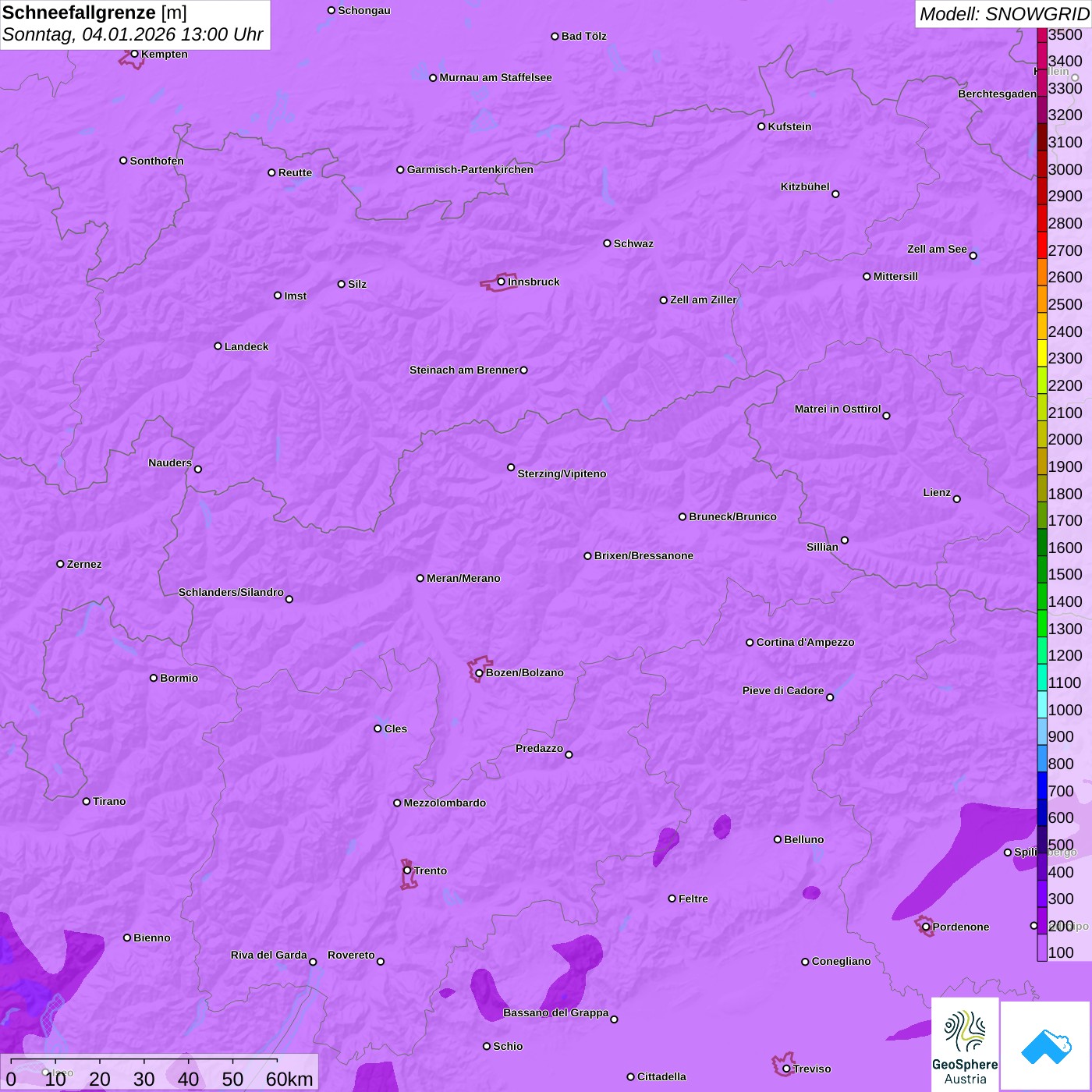Click the 'Cortina d'Ampezzo' label
Screen dimensions: 1092x1092
tap(805, 642)
